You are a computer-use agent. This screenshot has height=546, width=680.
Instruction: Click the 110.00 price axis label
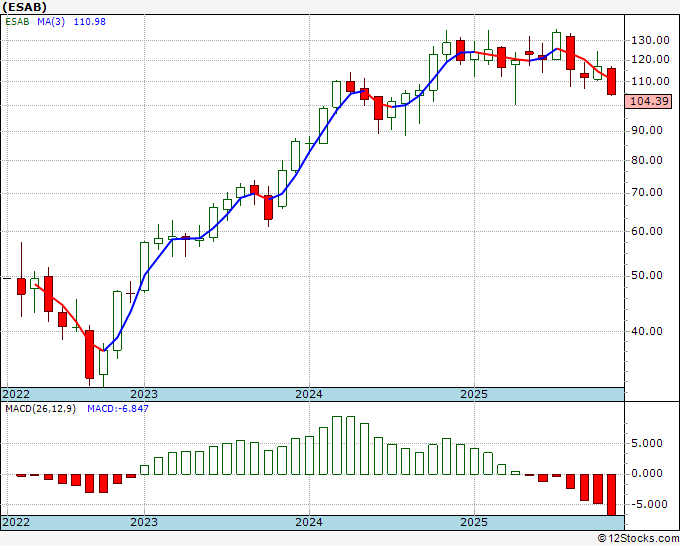(650, 81)
